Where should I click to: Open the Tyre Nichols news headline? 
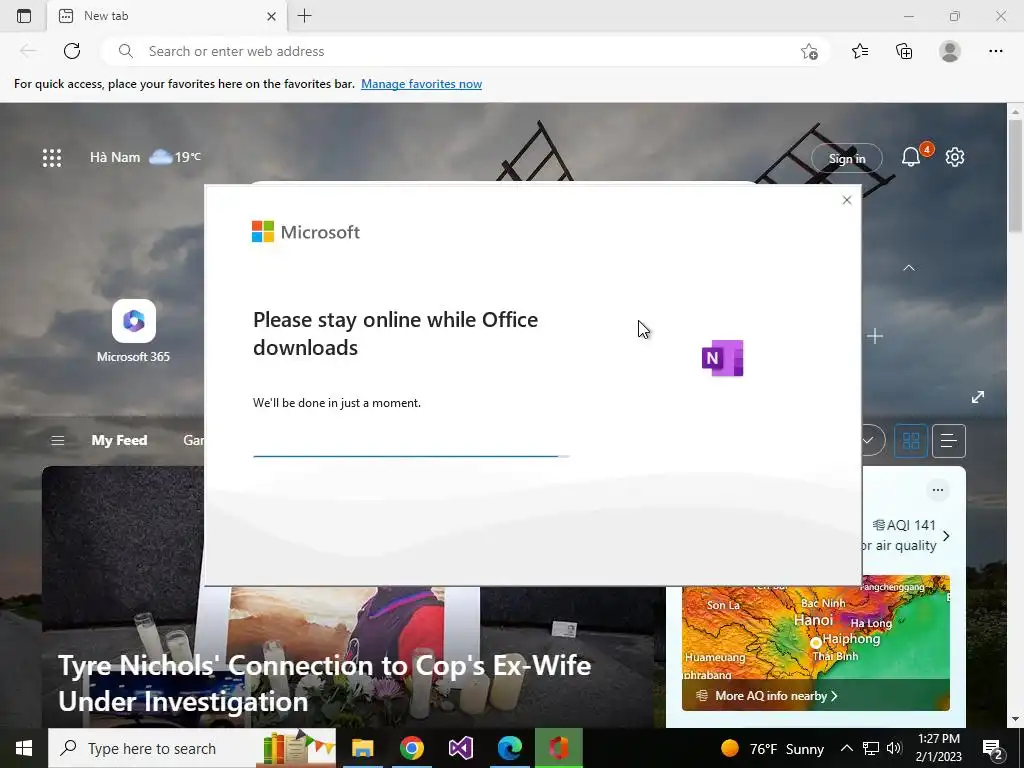point(325,683)
